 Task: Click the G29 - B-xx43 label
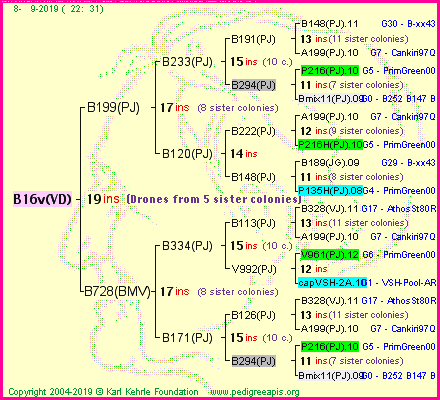tap(408, 163)
